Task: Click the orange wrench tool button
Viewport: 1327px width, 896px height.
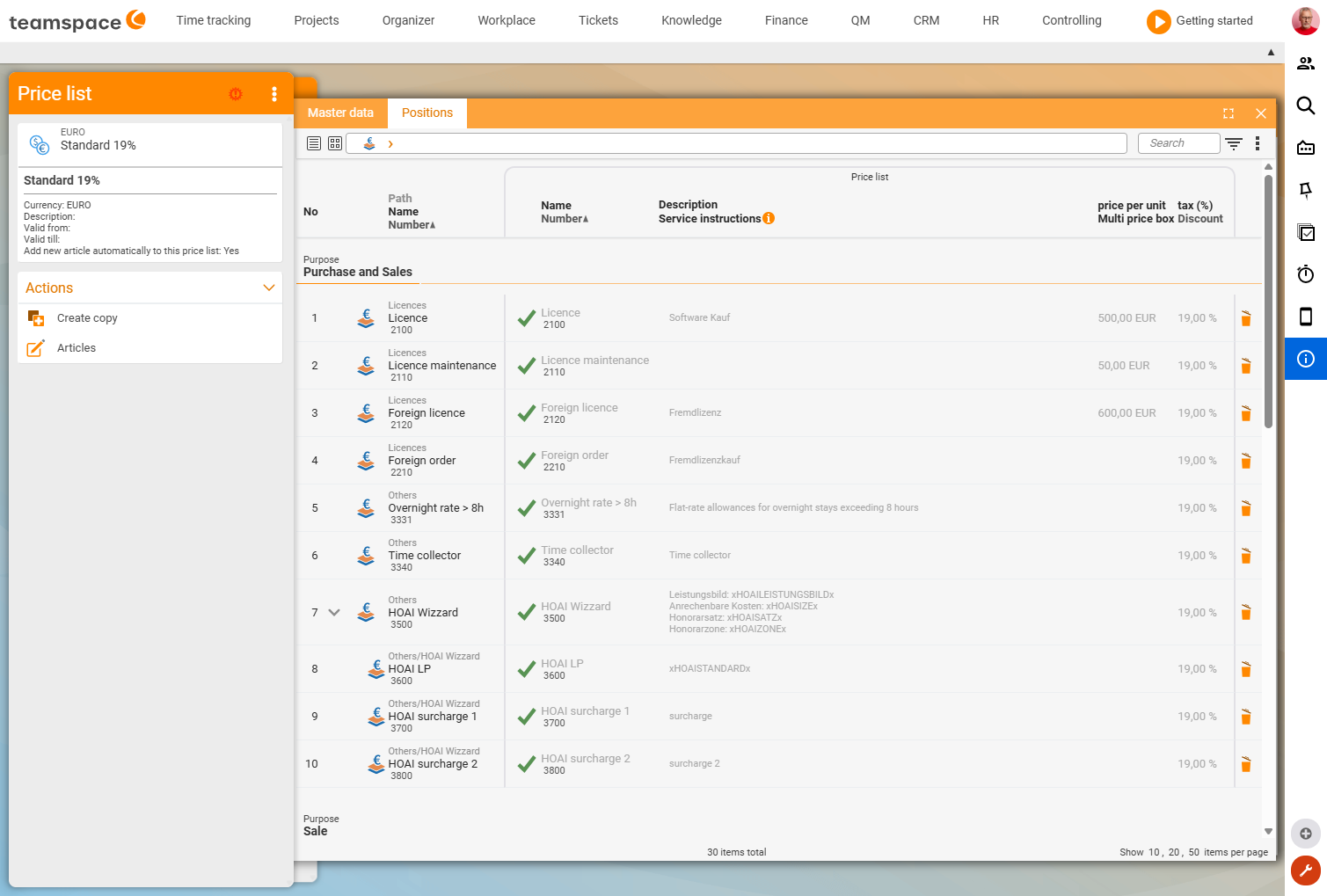Action: pos(1306,871)
